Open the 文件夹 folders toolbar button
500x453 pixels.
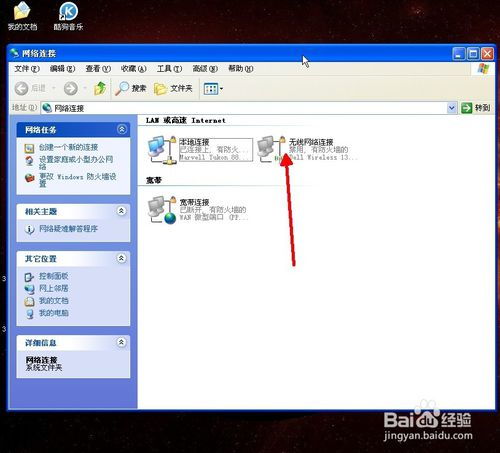point(173,89)
